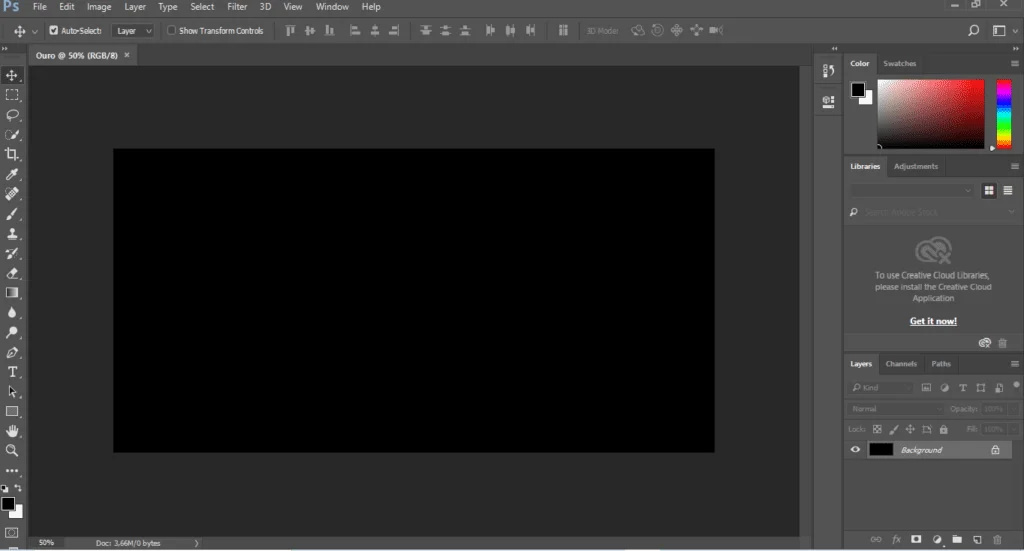Select the Quick Selection tool
The width and height of the screenshot is (1024, 551).
[12, 134]
